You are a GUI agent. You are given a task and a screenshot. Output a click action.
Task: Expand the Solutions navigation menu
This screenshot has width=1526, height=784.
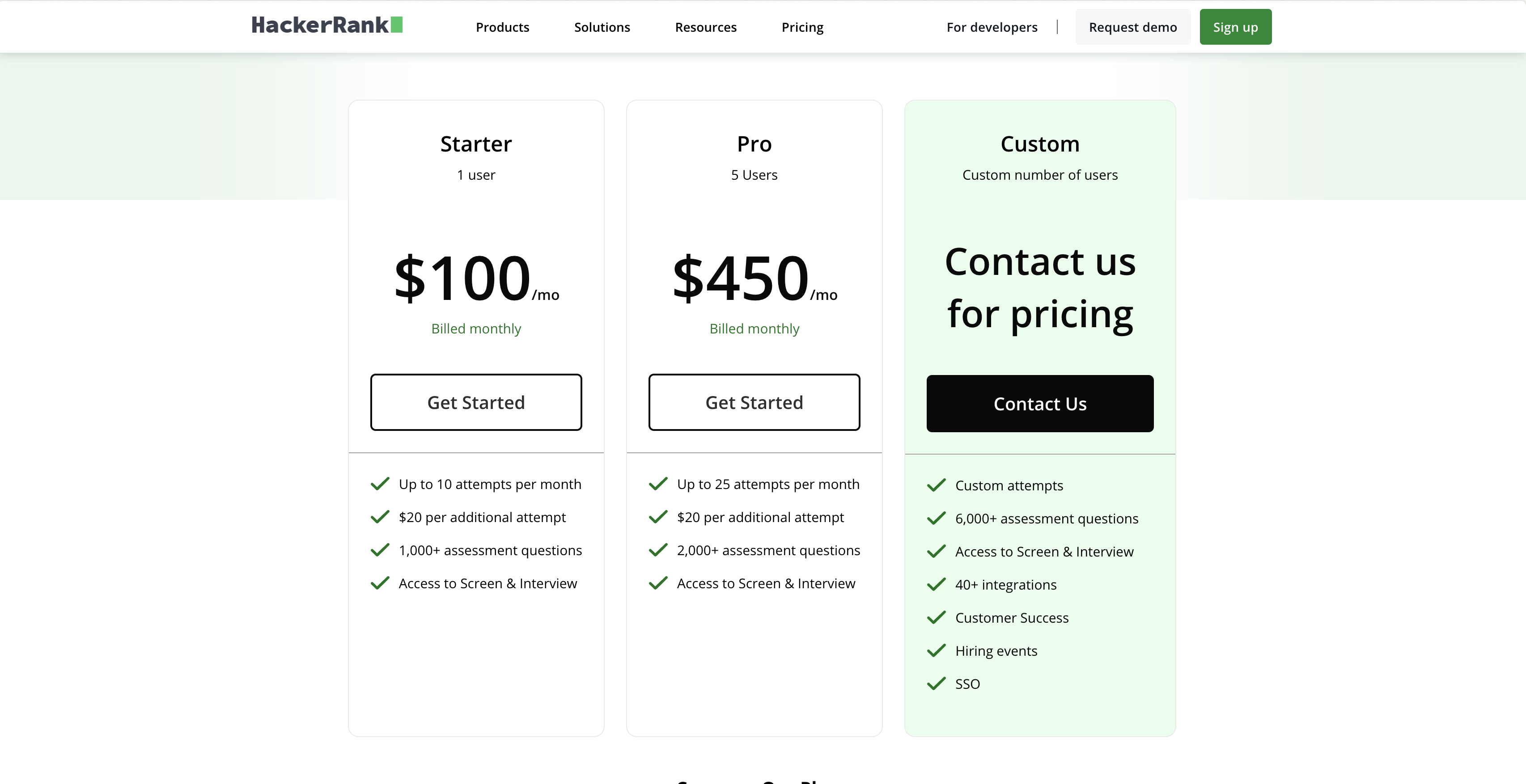tap(602, 27)
